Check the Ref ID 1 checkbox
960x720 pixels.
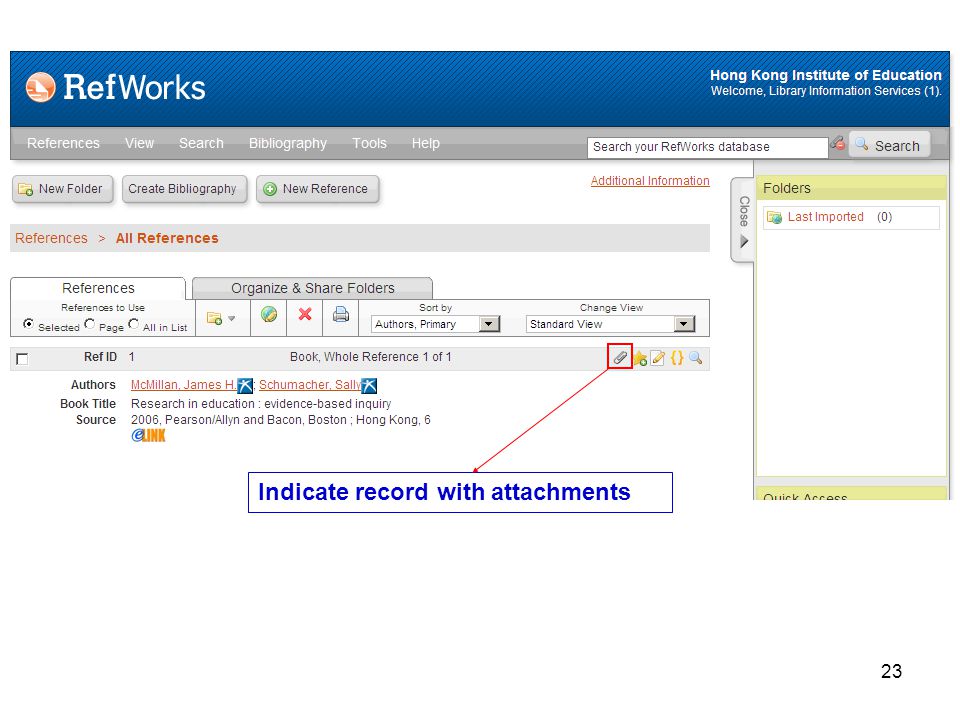point(22,359)
